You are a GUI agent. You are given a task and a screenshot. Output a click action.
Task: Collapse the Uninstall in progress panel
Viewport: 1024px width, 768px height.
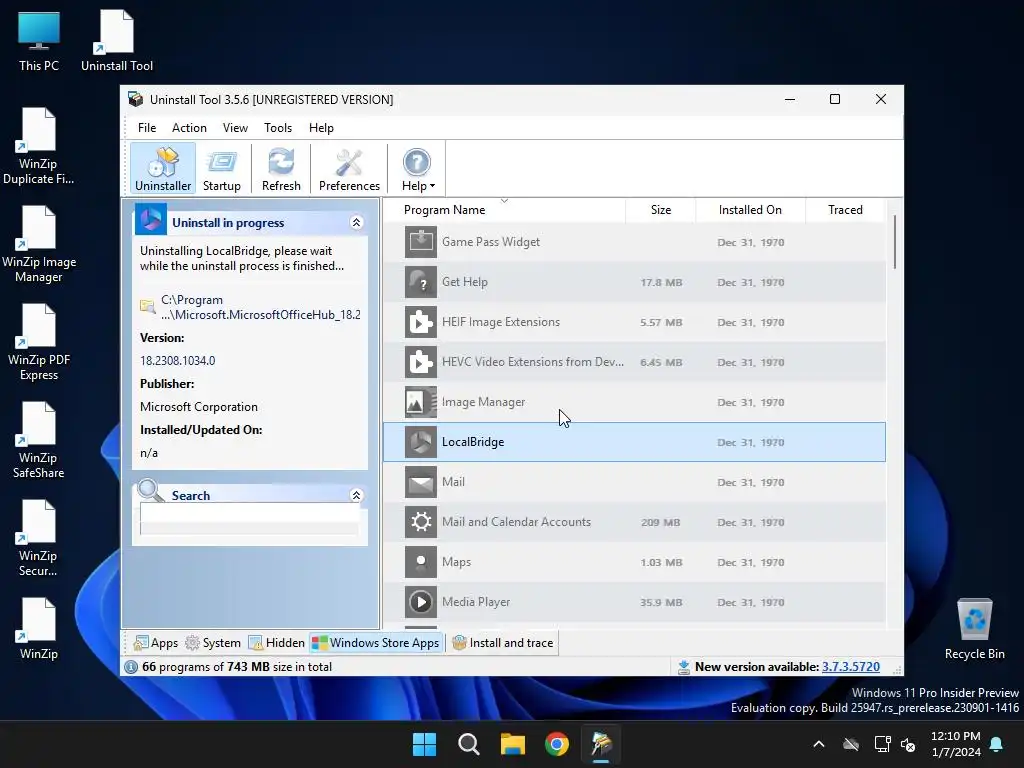coord(356,223)
